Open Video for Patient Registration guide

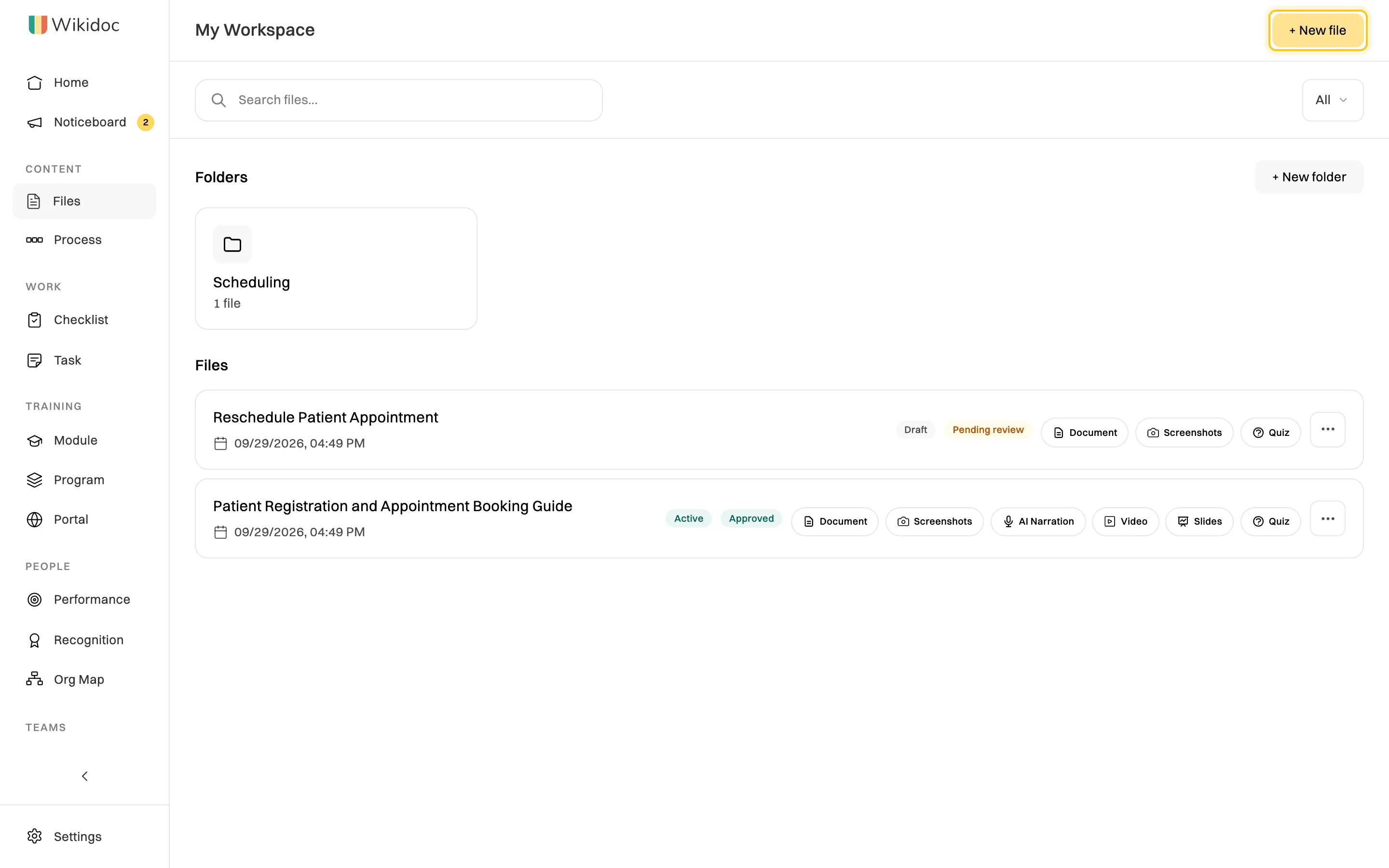[x=1126, y=522]
